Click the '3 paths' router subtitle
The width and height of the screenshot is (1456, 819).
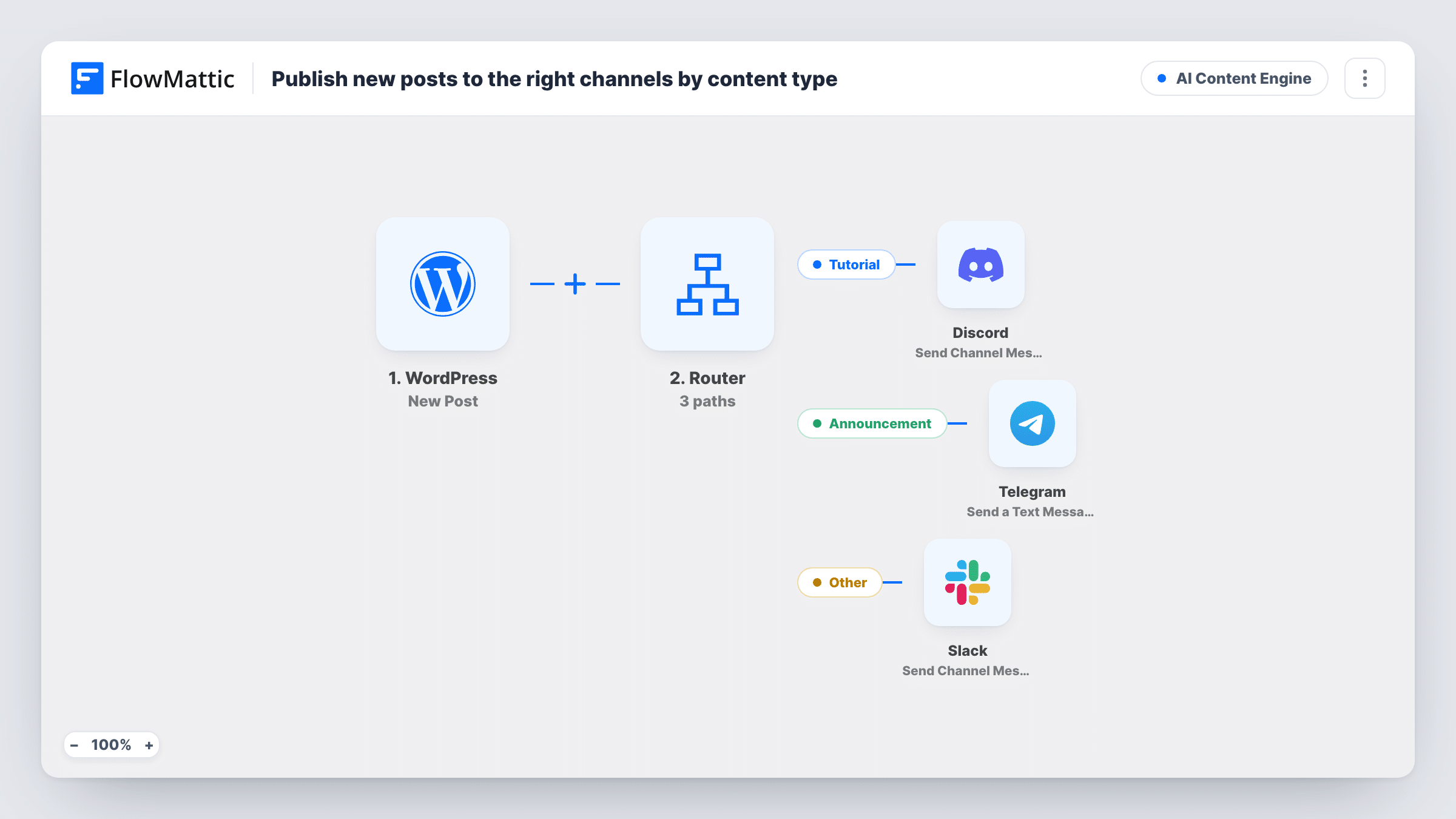(707, 401)
